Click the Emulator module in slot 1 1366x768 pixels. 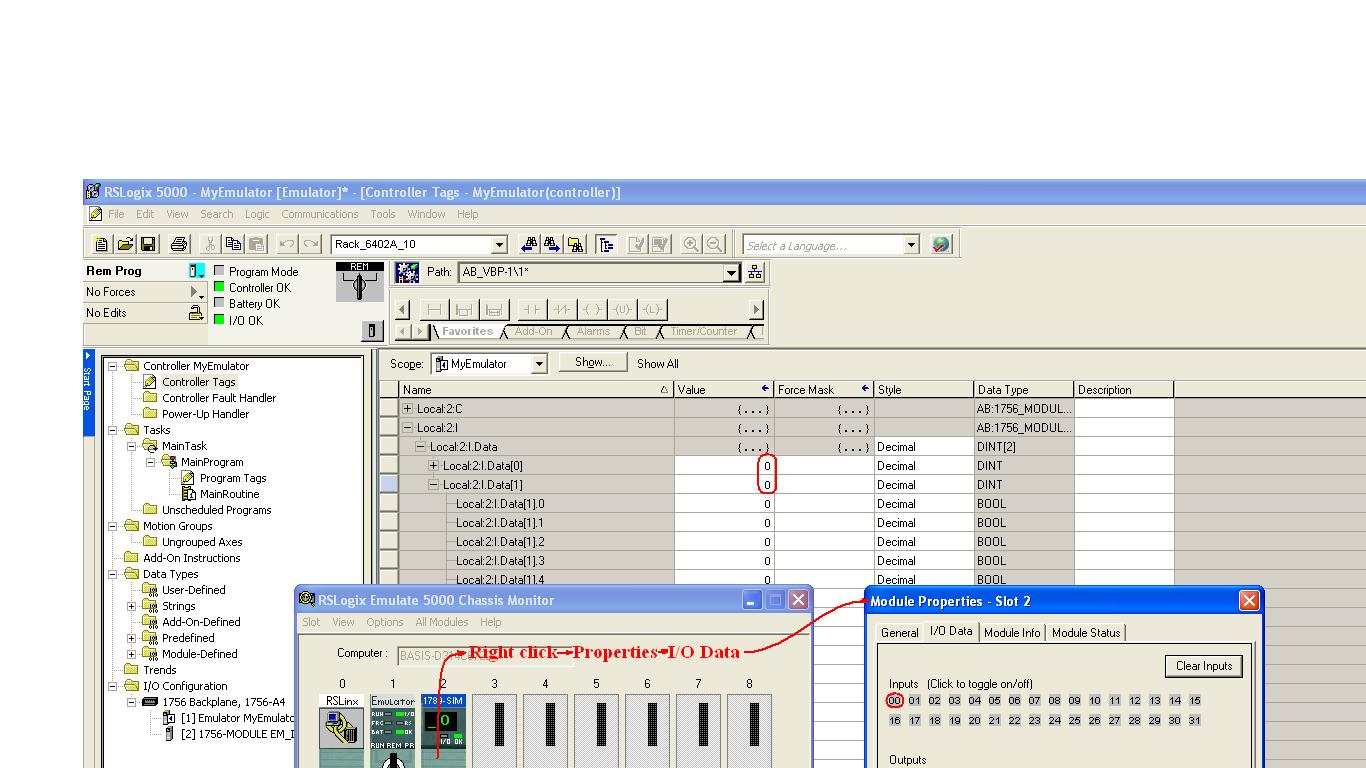393,731
